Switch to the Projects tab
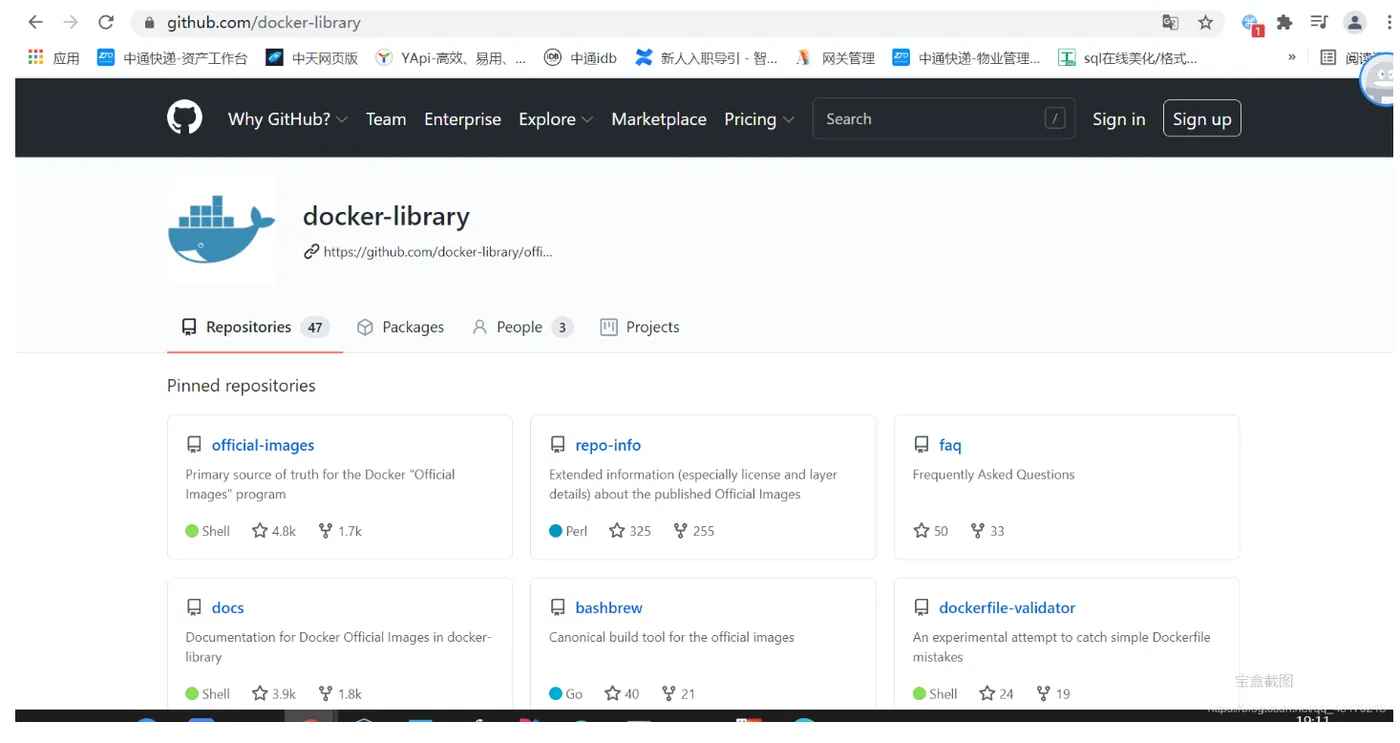Image resolution: width=1400 pixels, height=743 pixels. (x=640, y=327)
